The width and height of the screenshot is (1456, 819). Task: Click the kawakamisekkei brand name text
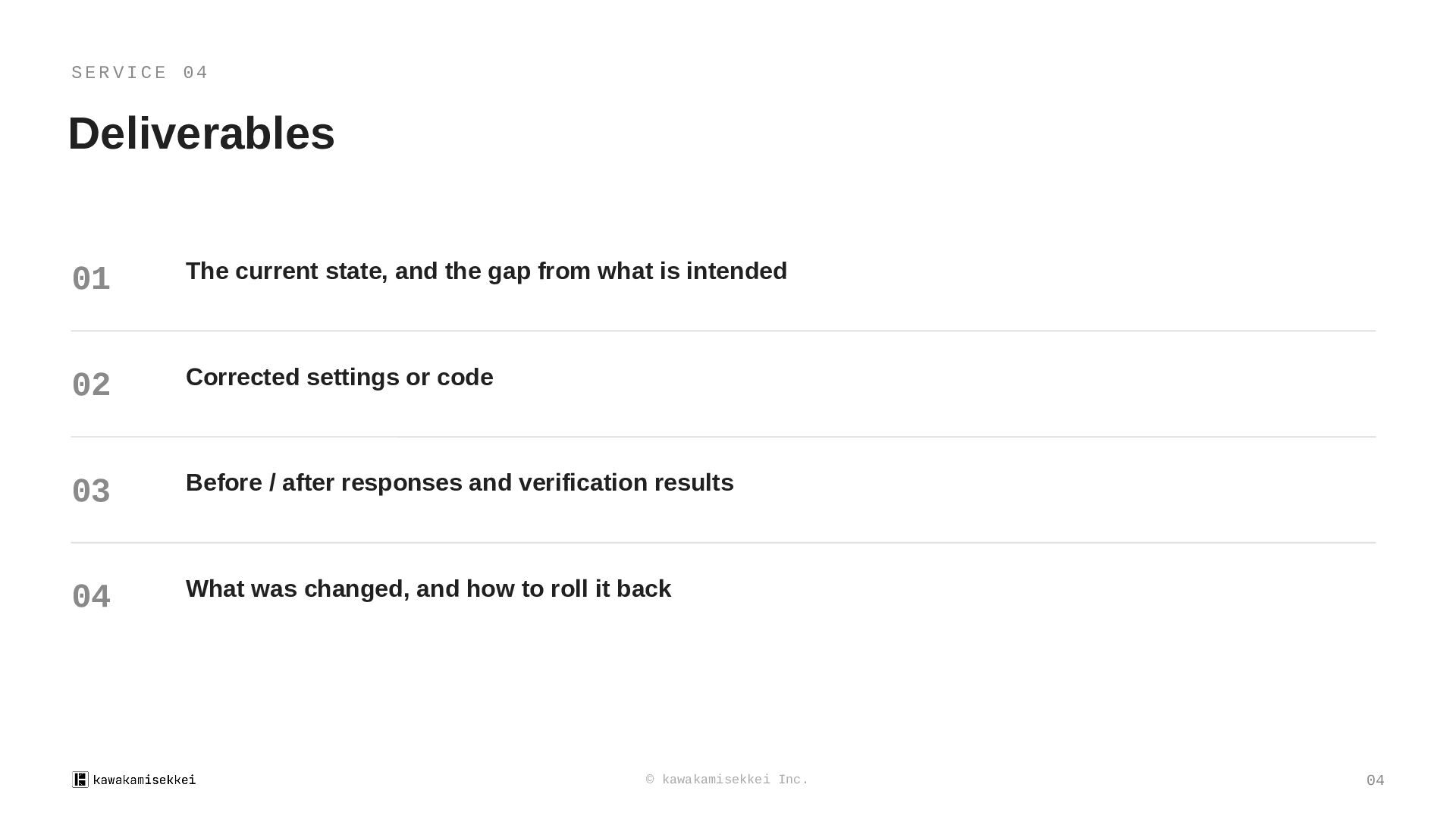click(144, 780)
